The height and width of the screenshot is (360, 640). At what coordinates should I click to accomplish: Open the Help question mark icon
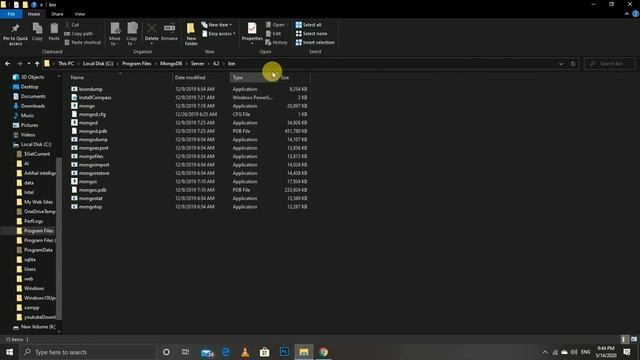[635, 14]
